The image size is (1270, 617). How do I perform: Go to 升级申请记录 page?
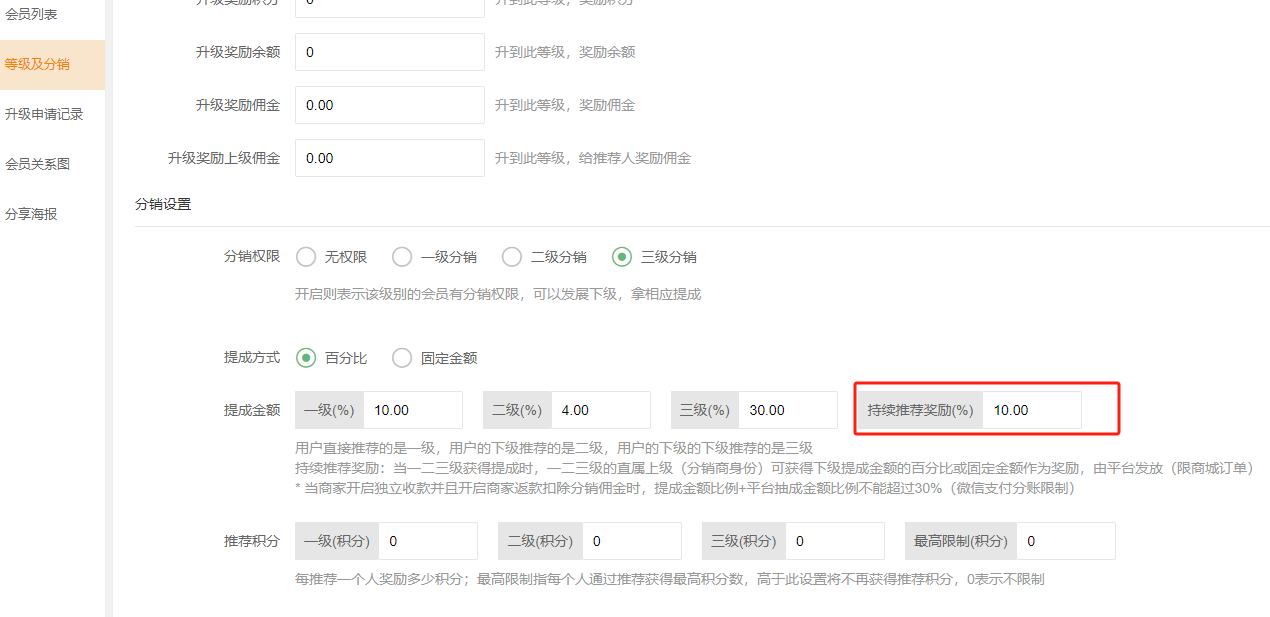click(x=44, y=114)
